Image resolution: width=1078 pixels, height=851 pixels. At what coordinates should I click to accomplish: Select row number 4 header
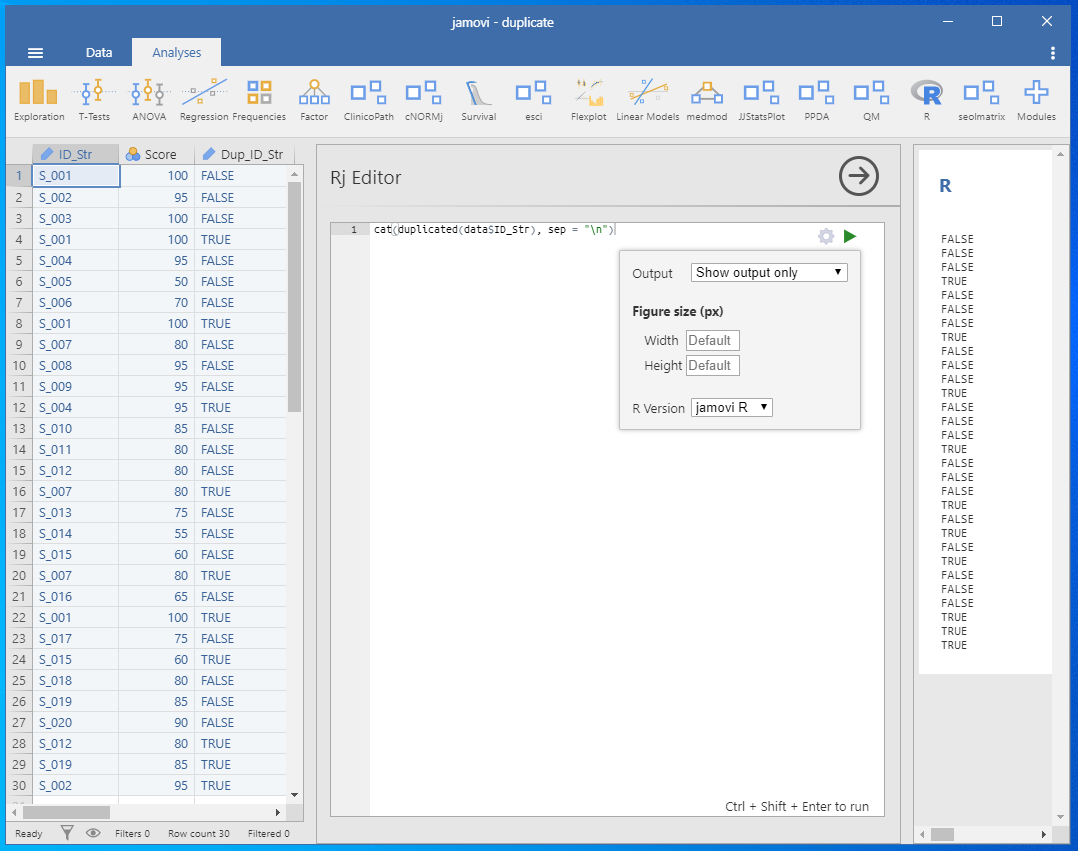[19, 239]
